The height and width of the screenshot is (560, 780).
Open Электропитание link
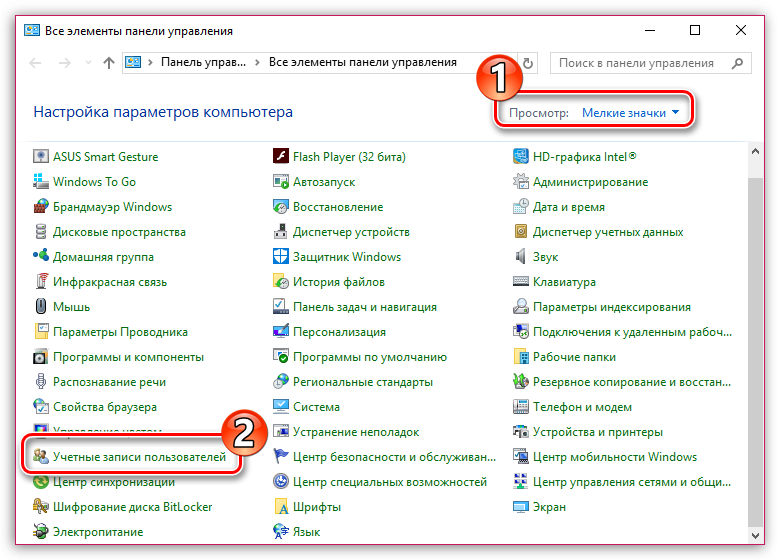pyautogui.click(x=98, y=532)
